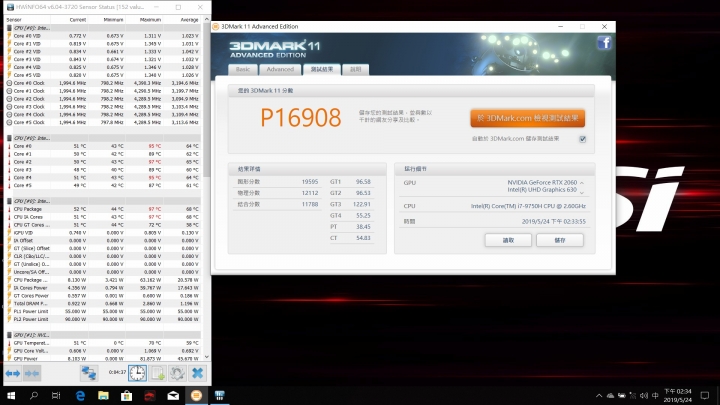Click the 儲存 save button

point(560,240)
